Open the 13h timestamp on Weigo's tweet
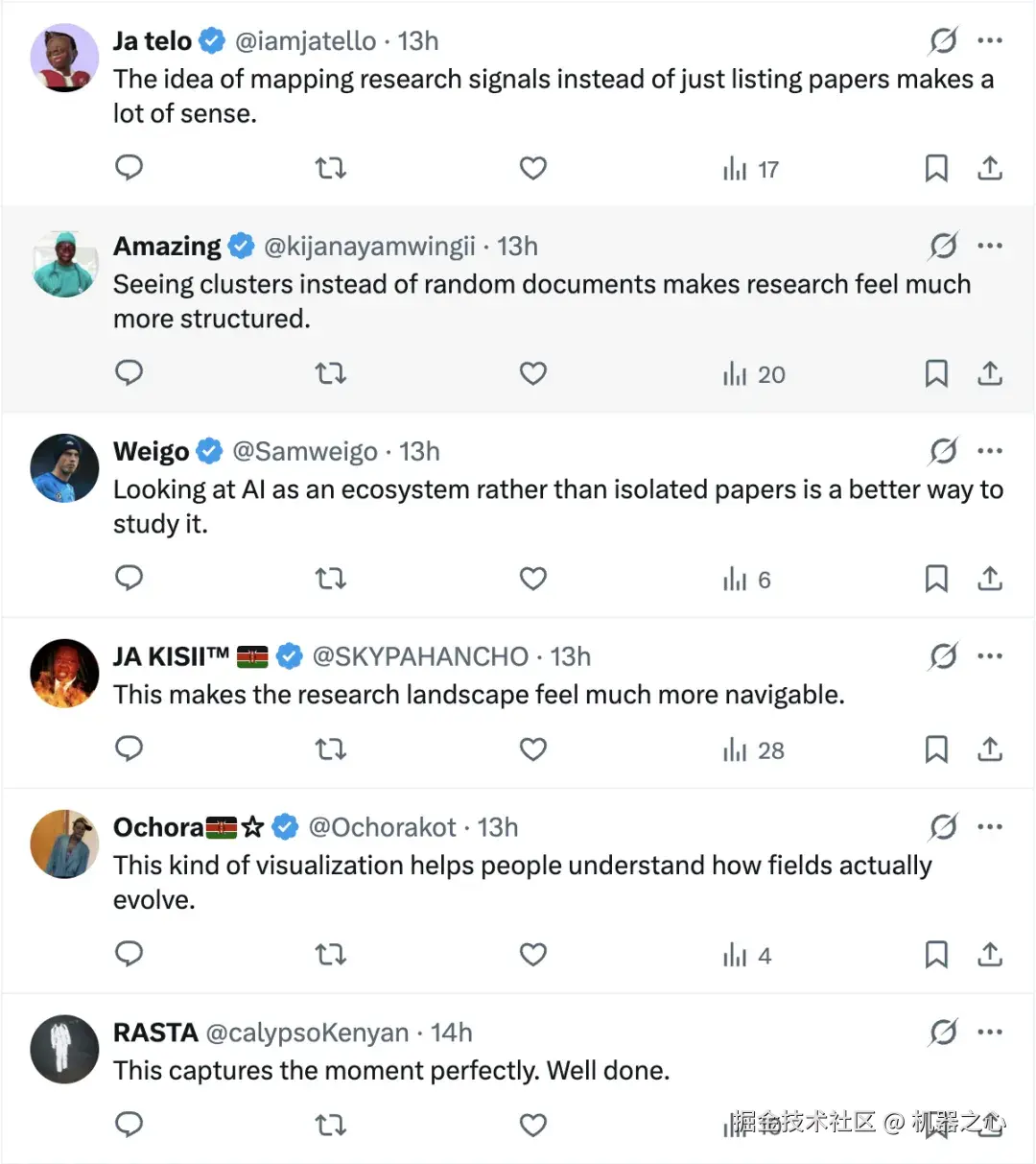This screenshot has width=1036, height=1164. coord(419,451)
